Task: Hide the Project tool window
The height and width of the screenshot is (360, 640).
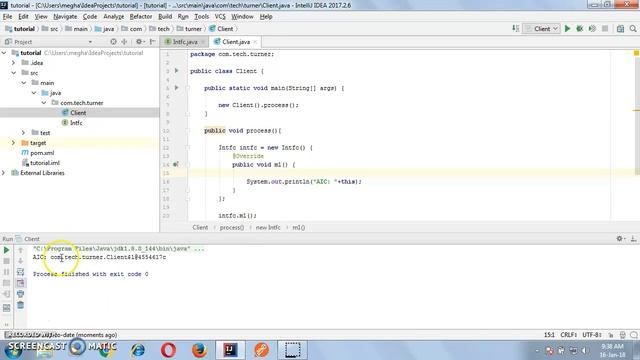Action: (152, 42)
